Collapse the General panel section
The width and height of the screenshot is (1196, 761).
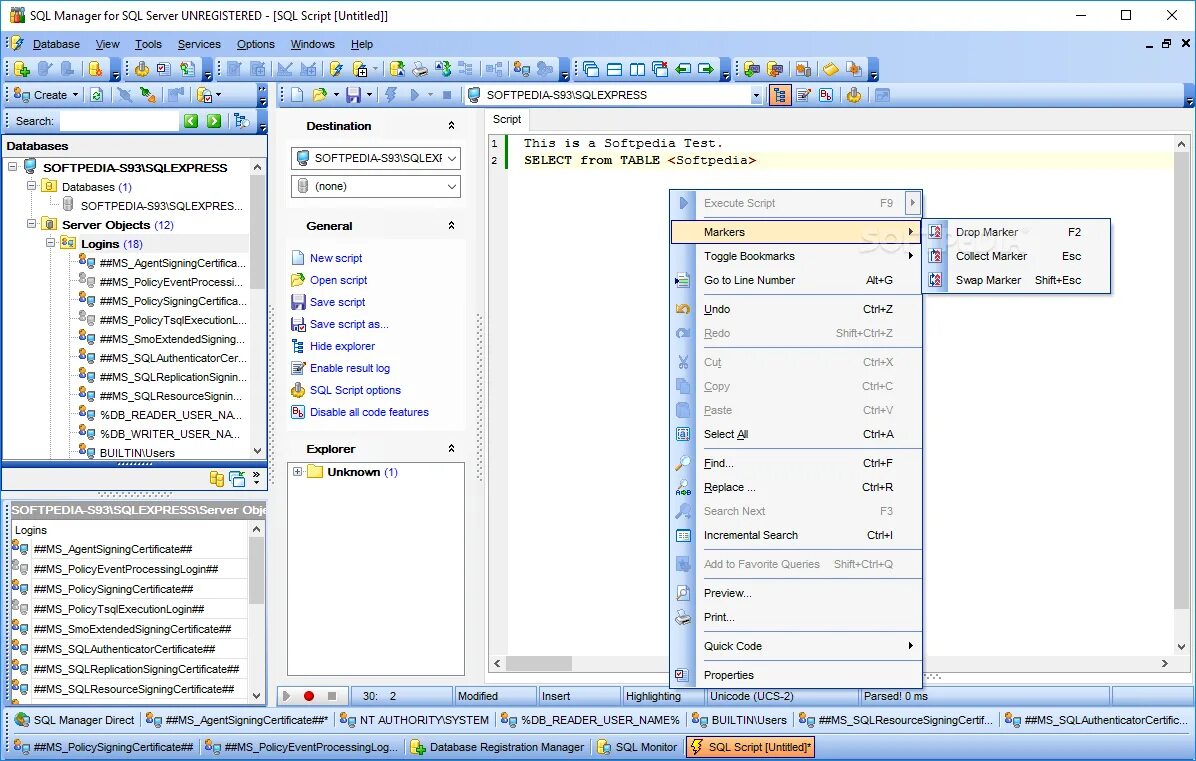click(452, 226)
